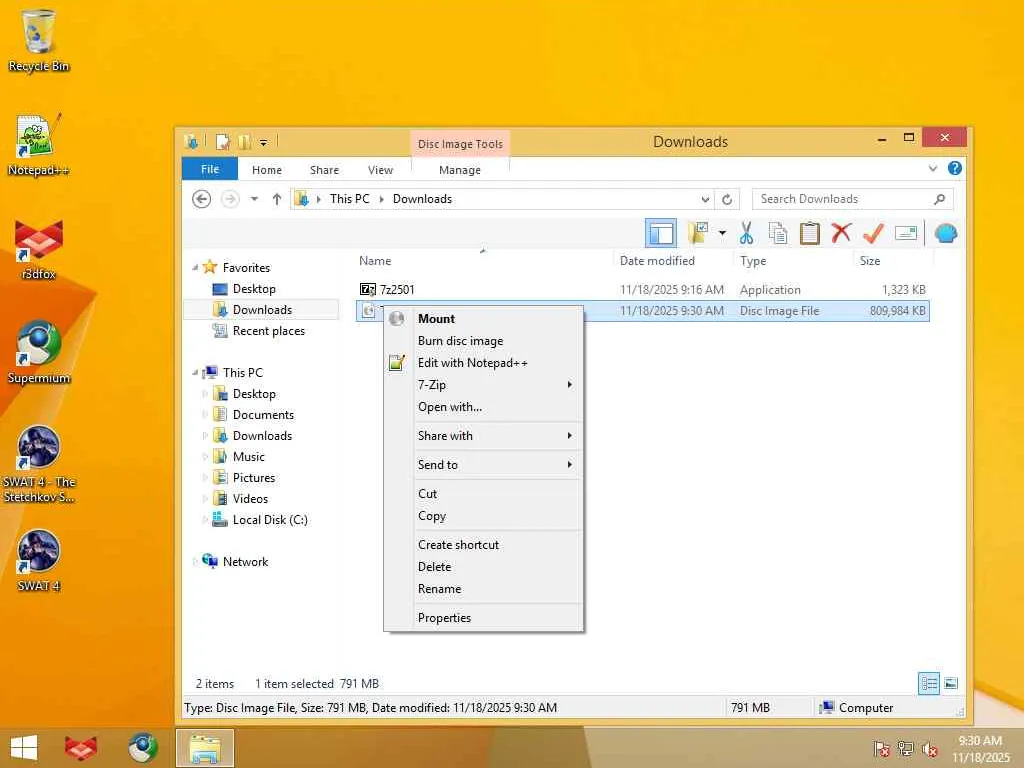Select Desktop under Favorites
Image resolution: width=1024 pixels, height=768 pixels.
pyautogui.click(x=254, y=289)
